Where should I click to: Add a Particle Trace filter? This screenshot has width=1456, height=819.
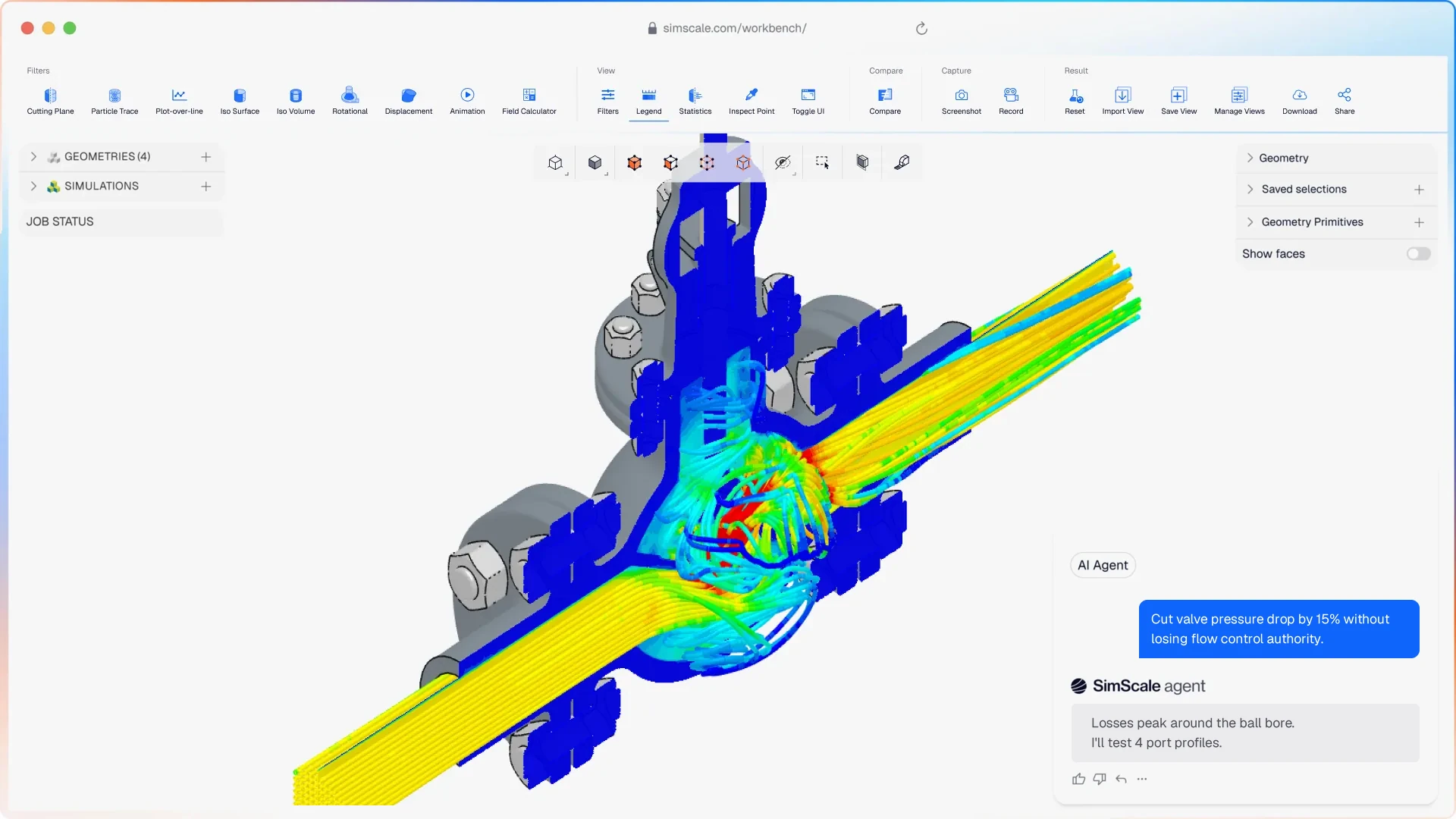coord(115,101)
